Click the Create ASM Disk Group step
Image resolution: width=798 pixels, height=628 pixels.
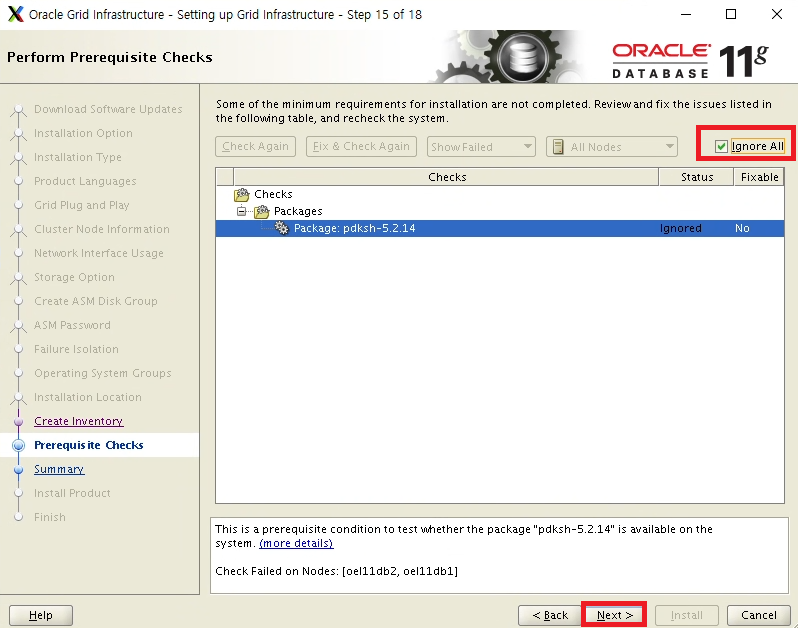coord(96,301)
